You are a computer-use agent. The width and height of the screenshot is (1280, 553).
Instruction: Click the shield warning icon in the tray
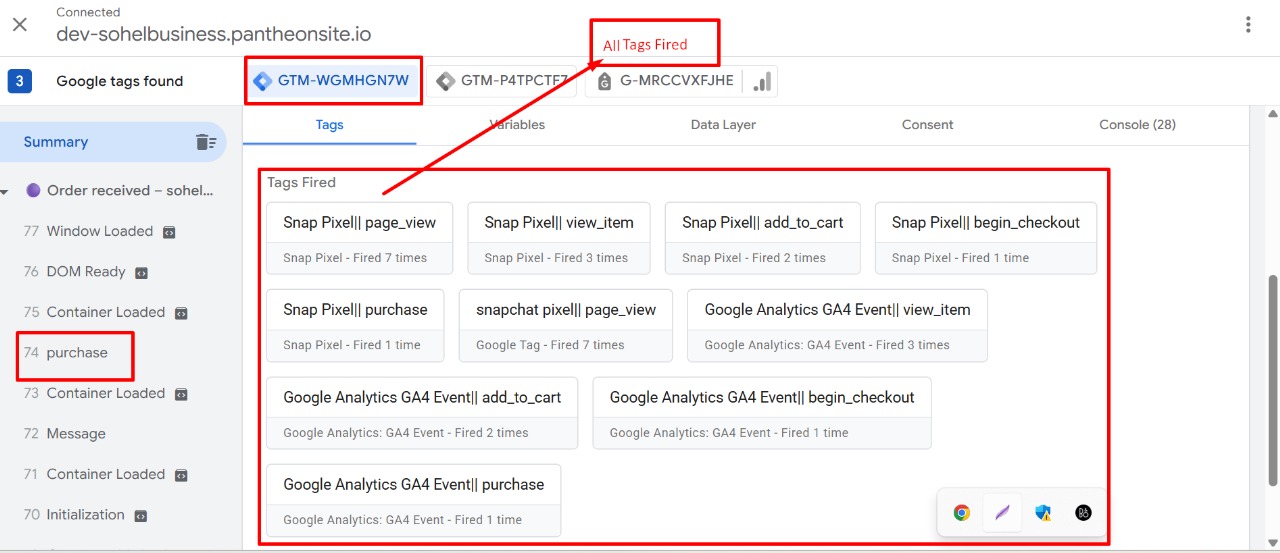(1043, 513)
